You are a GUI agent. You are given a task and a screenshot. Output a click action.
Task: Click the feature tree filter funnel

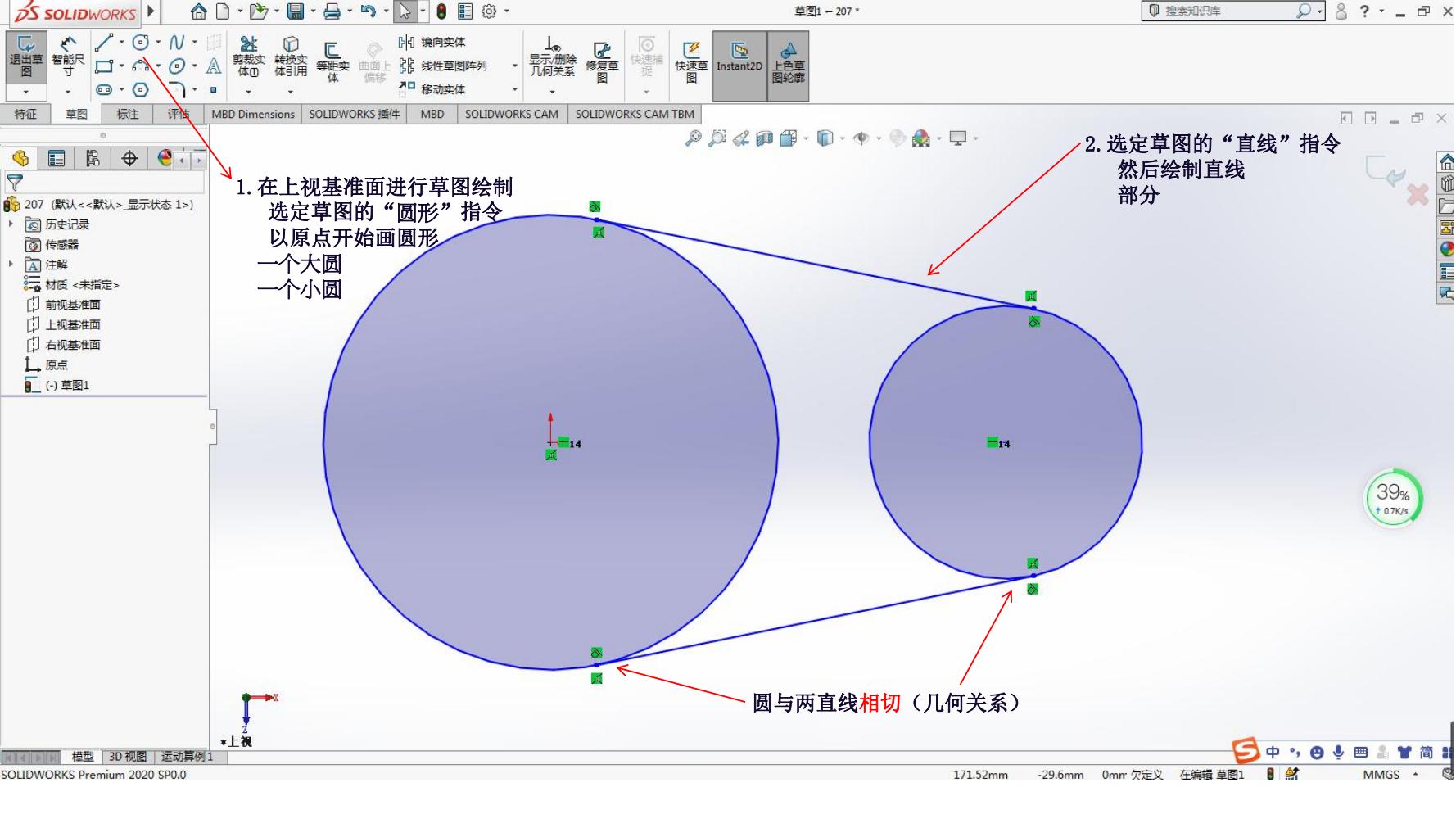[15, 183]
